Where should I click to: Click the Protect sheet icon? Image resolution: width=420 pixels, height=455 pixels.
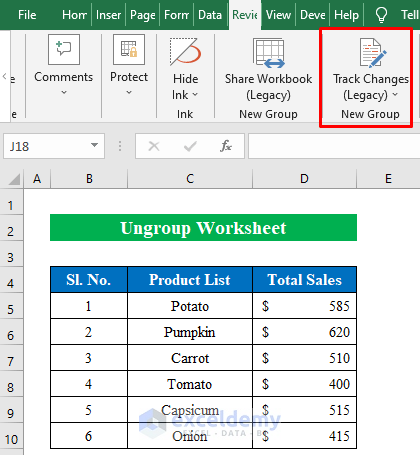click(x=129, y=49)
